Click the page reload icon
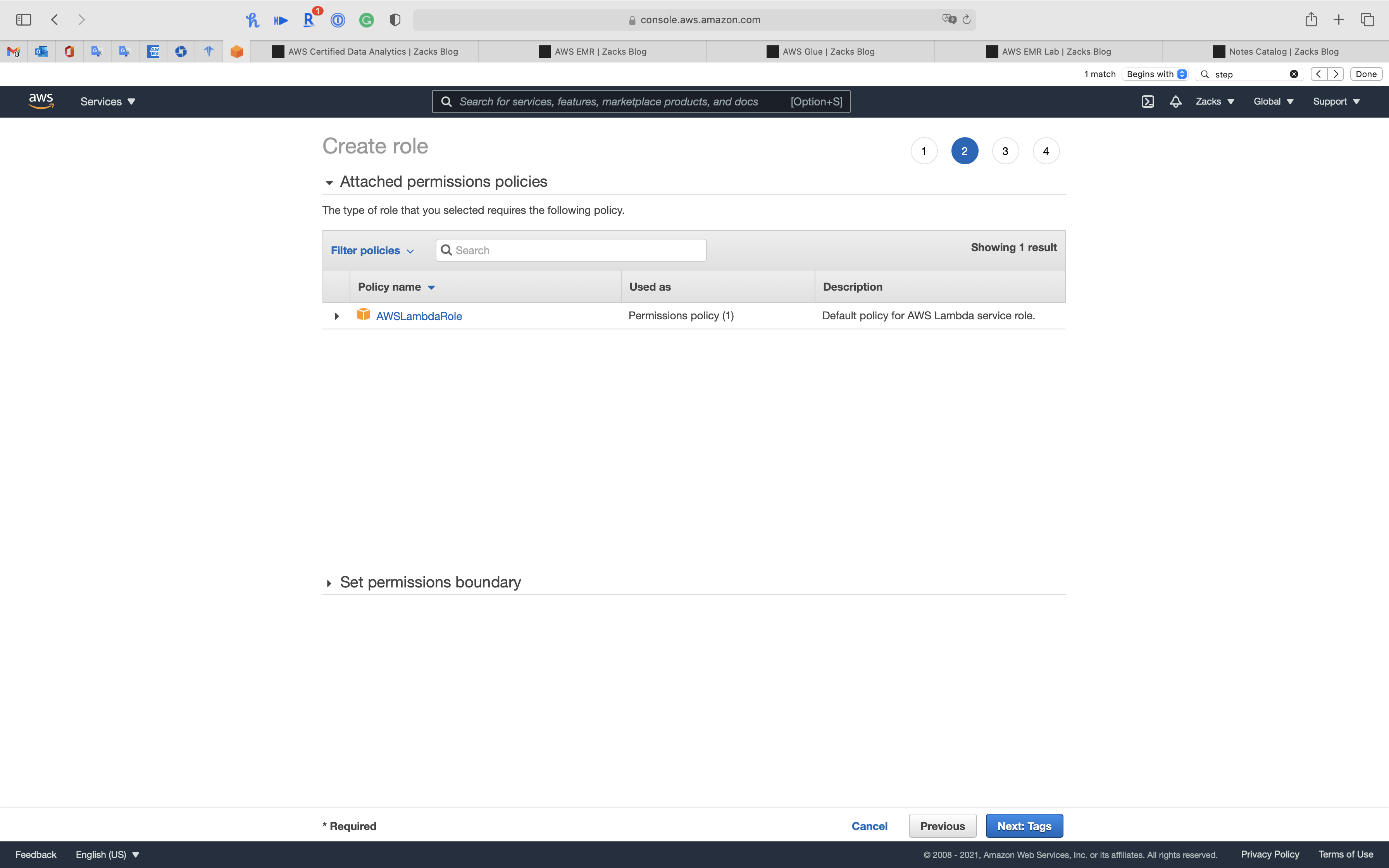1389x868 pixels. point(967,19)
